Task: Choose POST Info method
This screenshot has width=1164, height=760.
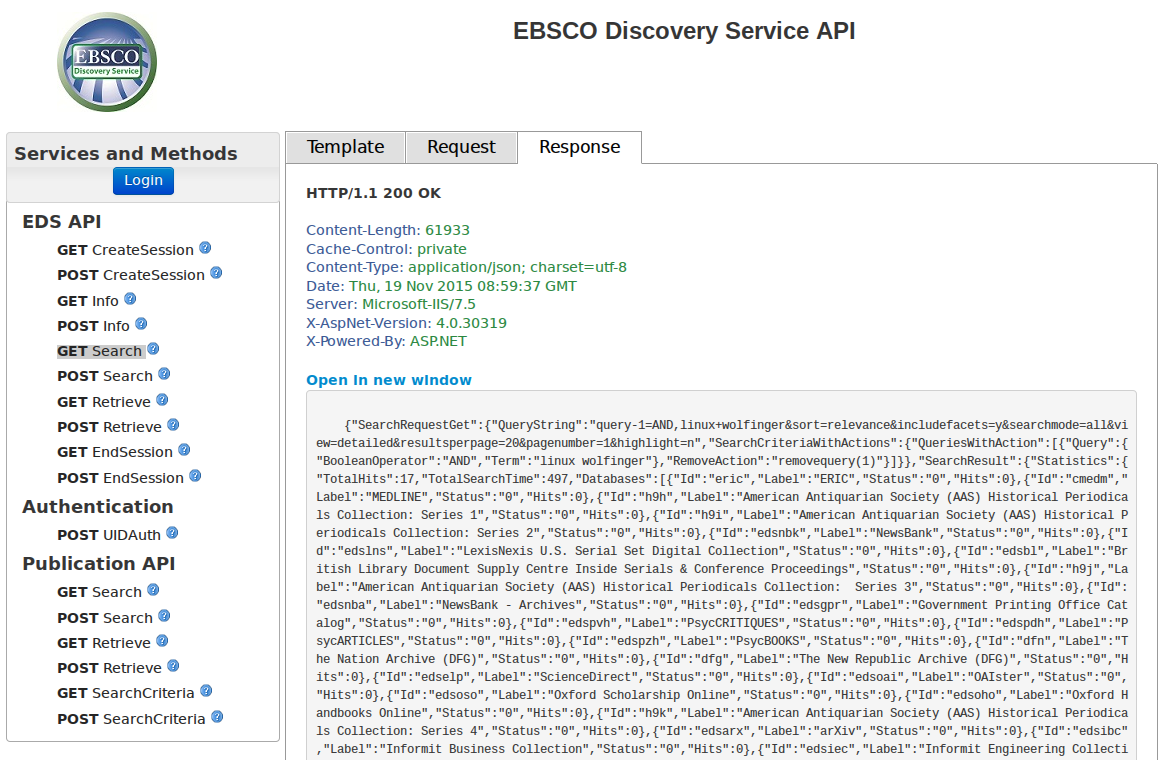Action: tap(94, 326)
